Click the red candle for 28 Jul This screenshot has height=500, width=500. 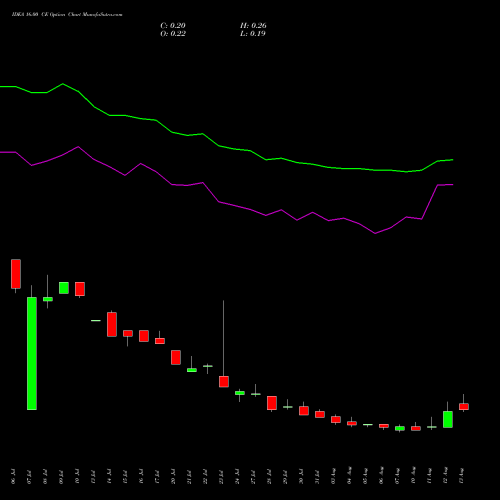(272, 403)
